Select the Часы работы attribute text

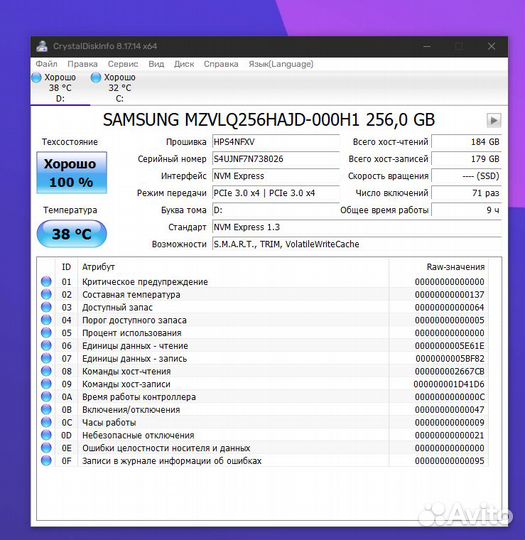tap(109, 423)
